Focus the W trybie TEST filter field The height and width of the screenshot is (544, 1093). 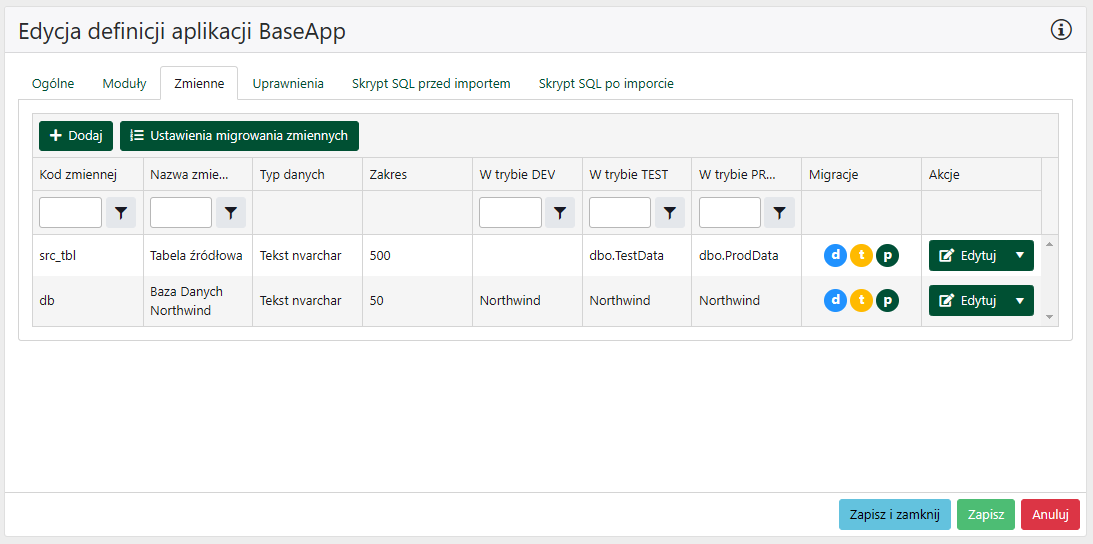coord(620,213)
